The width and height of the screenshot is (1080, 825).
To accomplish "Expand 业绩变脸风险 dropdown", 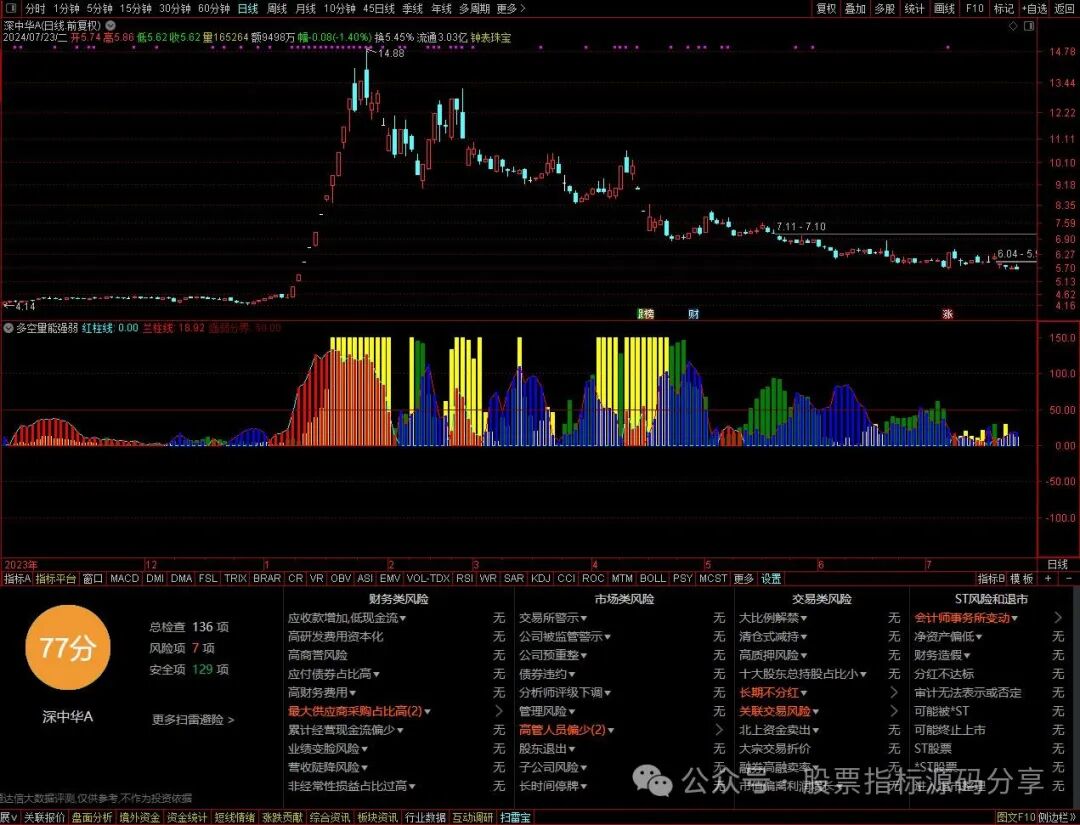I will 328,748.
